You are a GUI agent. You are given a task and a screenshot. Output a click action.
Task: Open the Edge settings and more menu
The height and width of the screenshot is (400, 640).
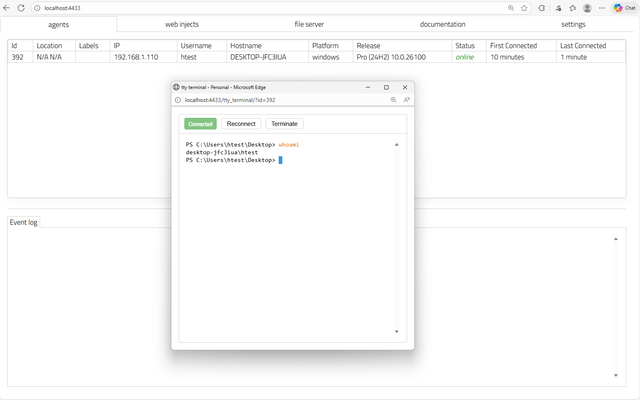(x=602, y=8)
